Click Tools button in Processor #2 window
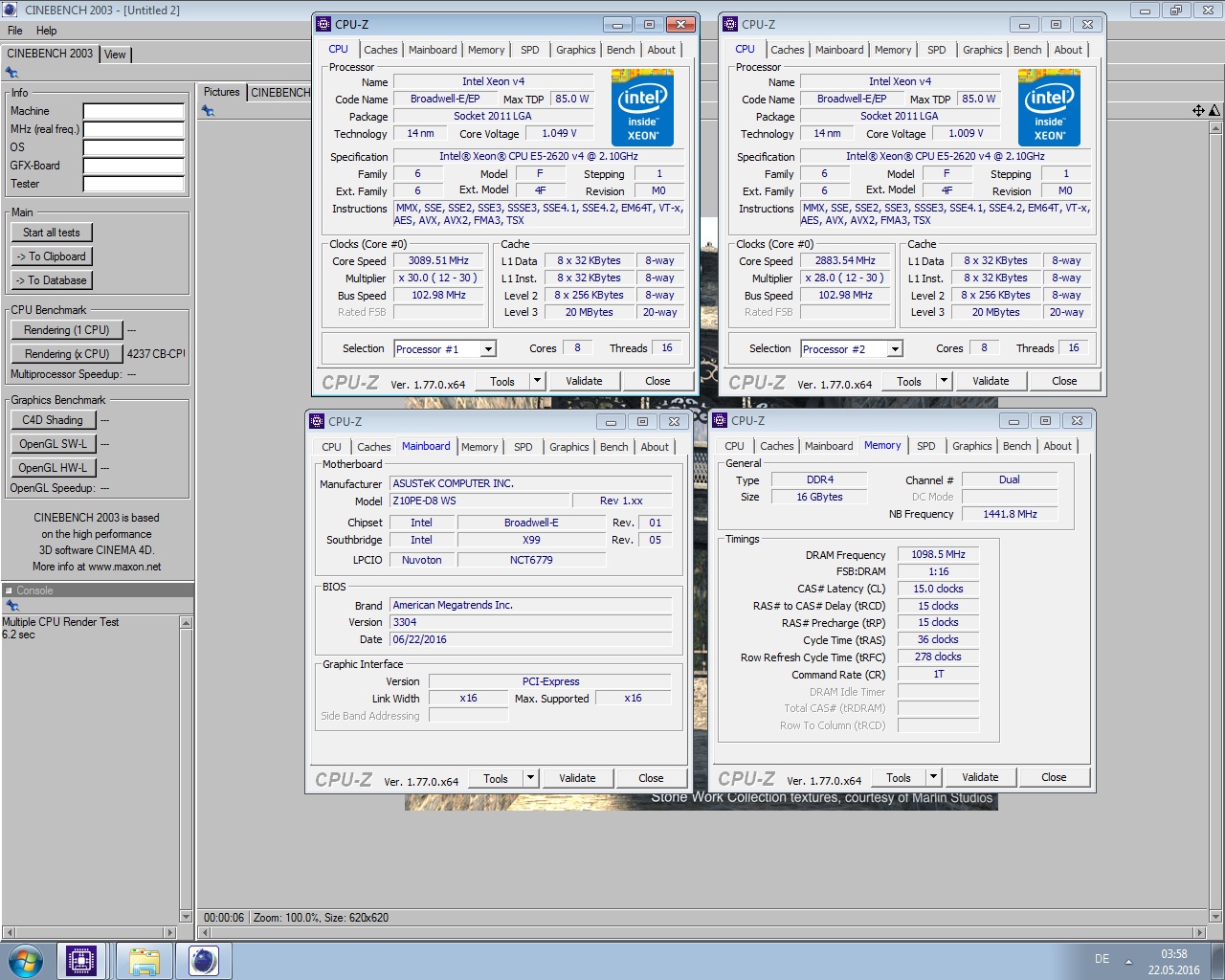1225x980 pixels. (909, 381)
